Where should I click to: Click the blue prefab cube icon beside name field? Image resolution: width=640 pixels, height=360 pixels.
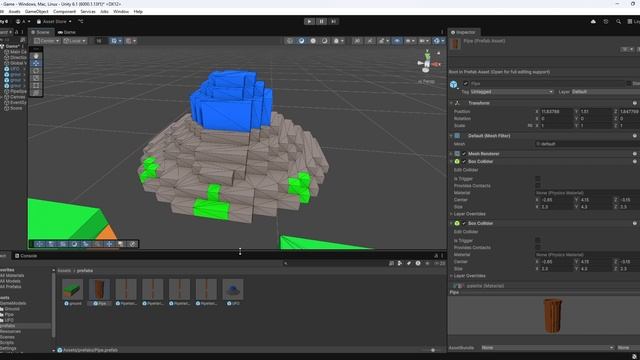pos(453,84)
